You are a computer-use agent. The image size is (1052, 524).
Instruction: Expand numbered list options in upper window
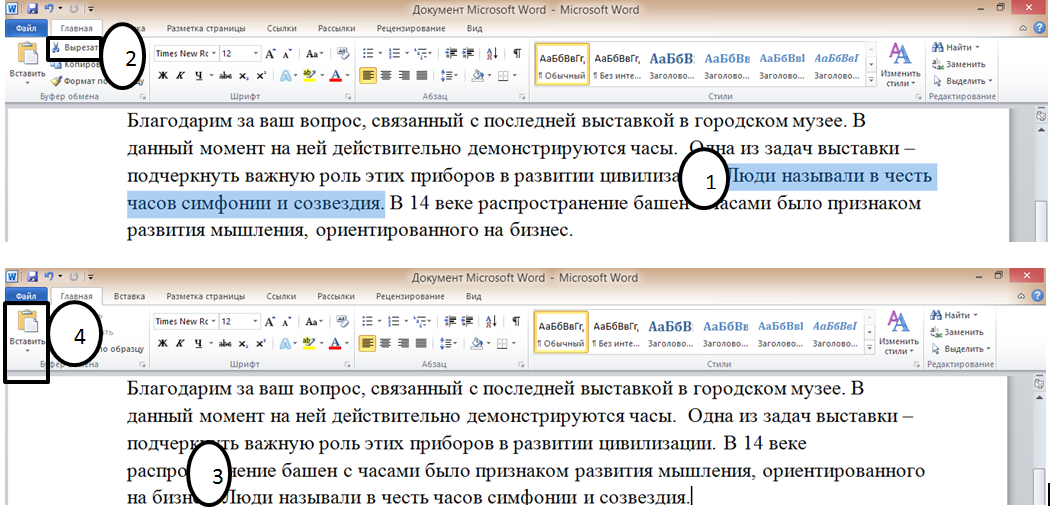406,54
